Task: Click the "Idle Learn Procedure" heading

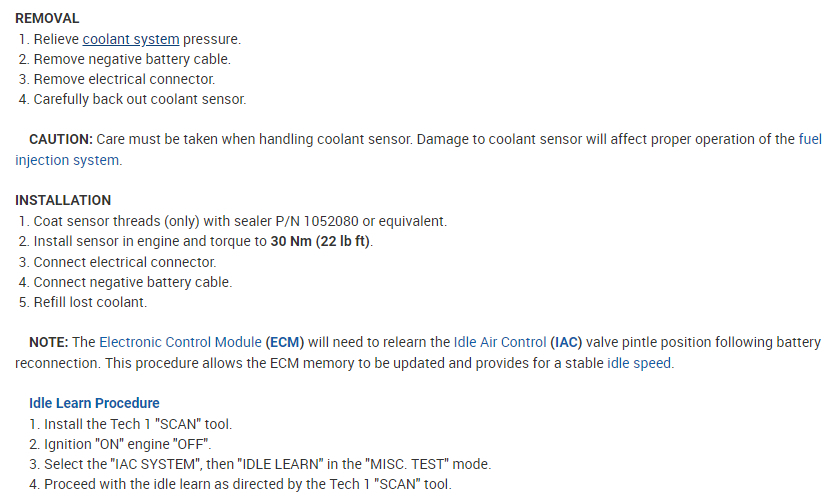Action: tap(94, 403)
